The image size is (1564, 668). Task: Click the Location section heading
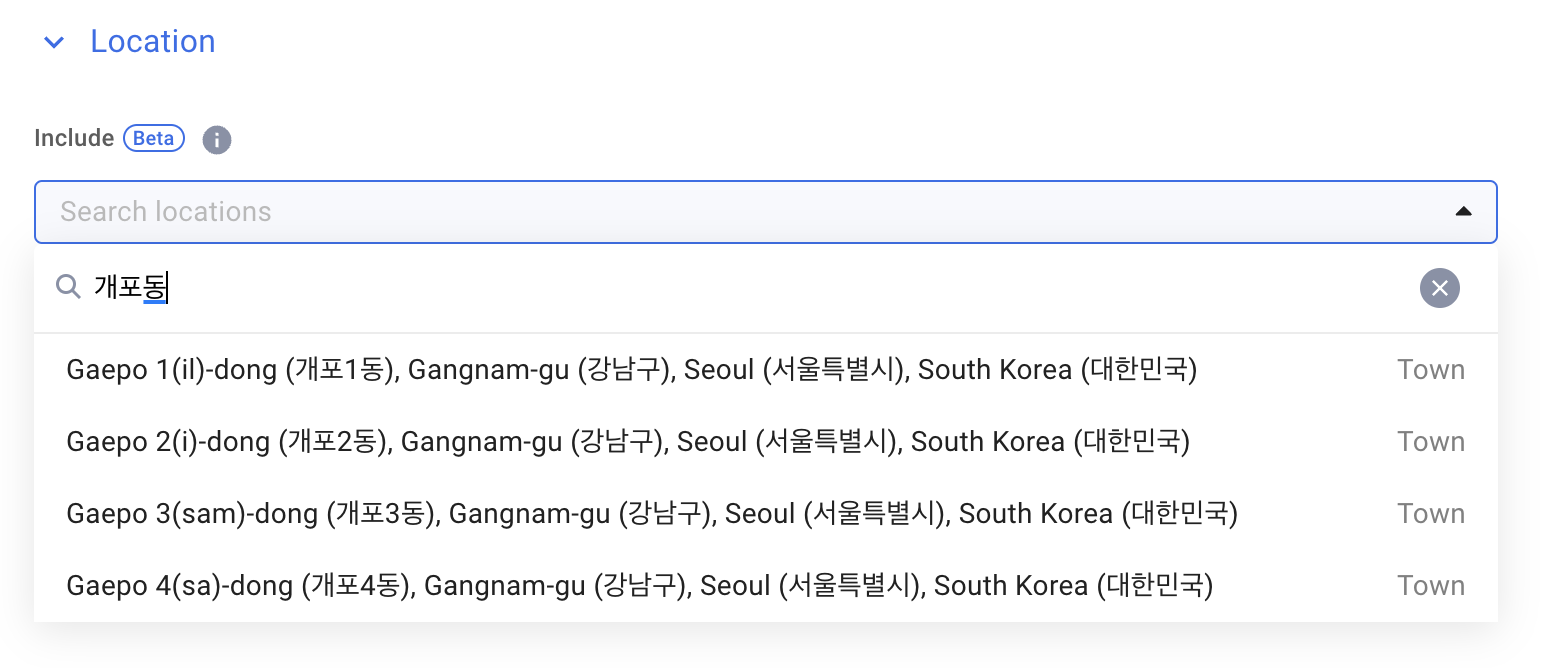pos(153,42)
